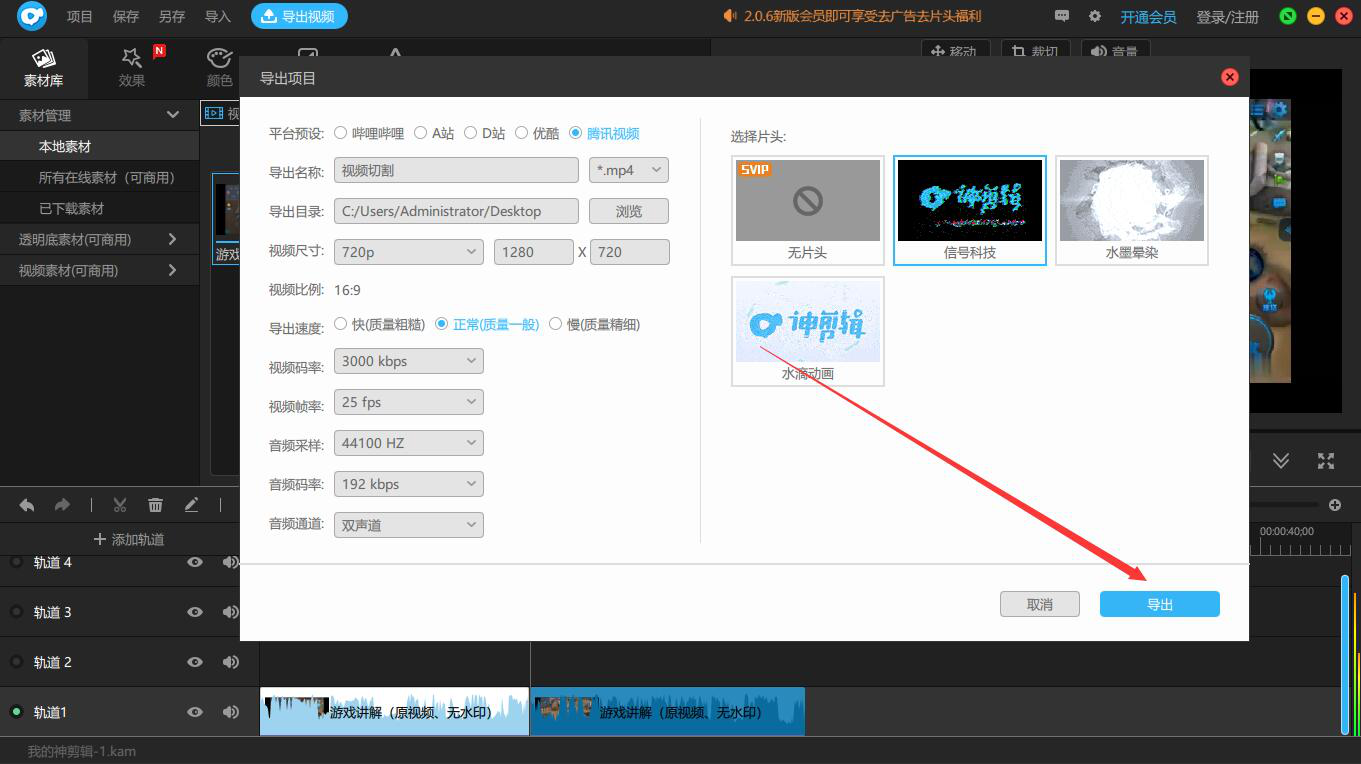Click the 开通会员 link
The width and height of the screenshot is (1361, 764).
click(x=1148, y=17)
